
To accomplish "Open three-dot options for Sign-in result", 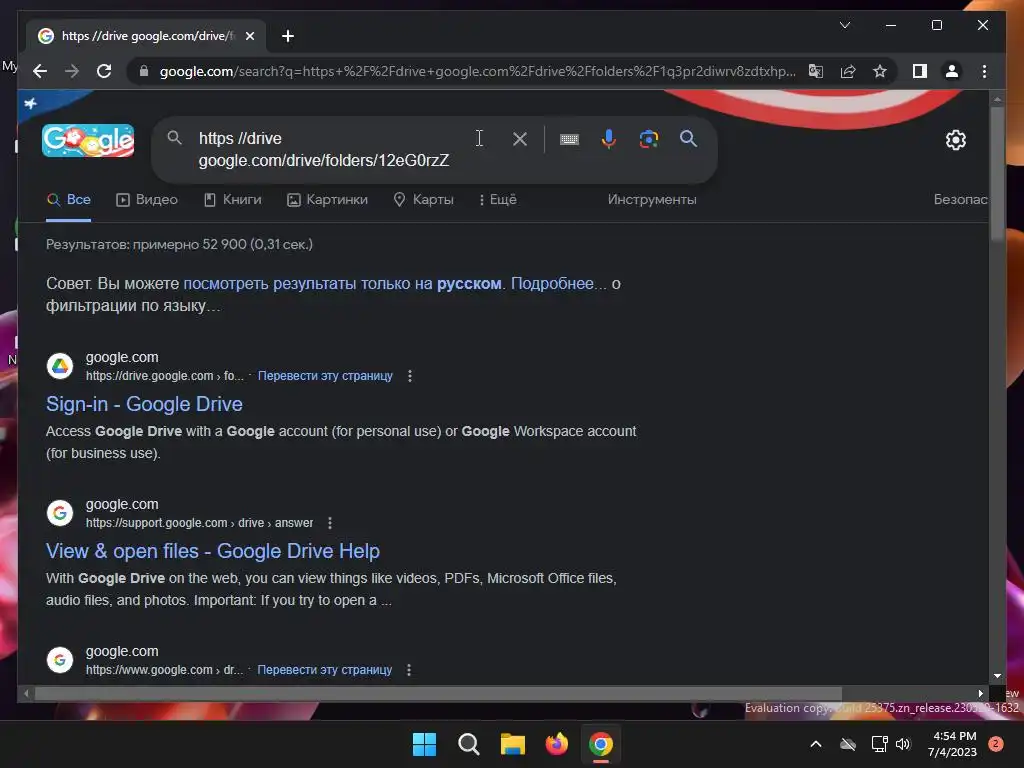I will (x=409, y=376).
